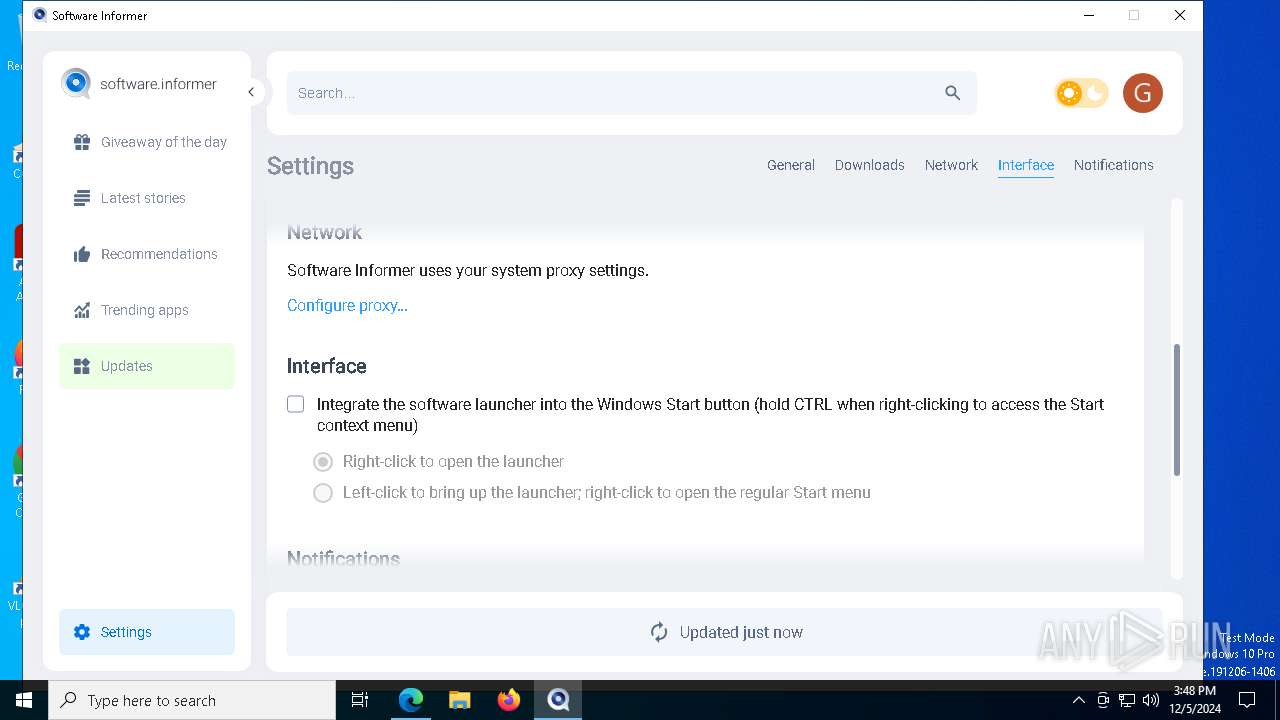
Task: Open the network tray icon
Action: (1127, 700)
